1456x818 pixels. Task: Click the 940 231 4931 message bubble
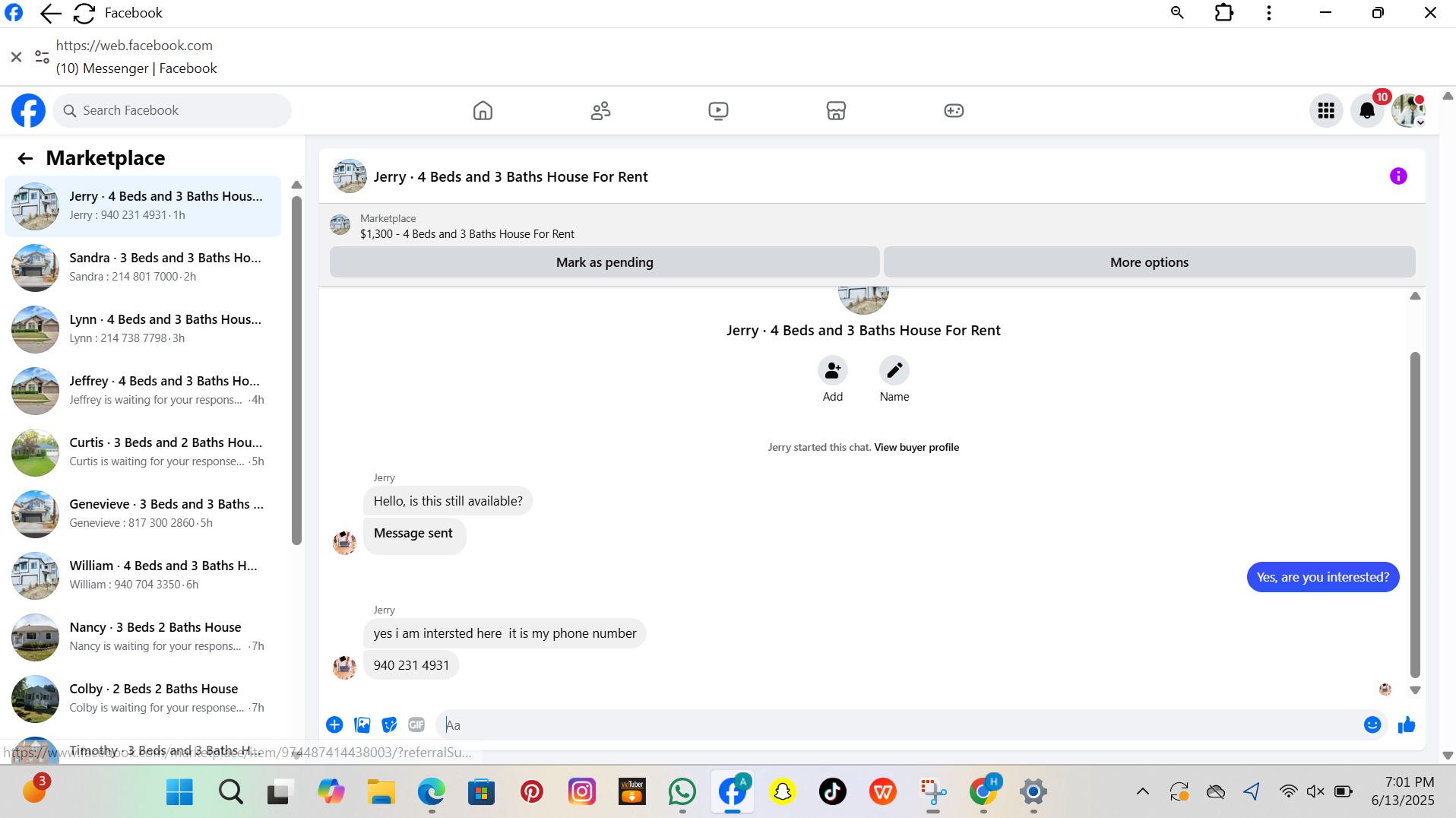coord(411,665)
